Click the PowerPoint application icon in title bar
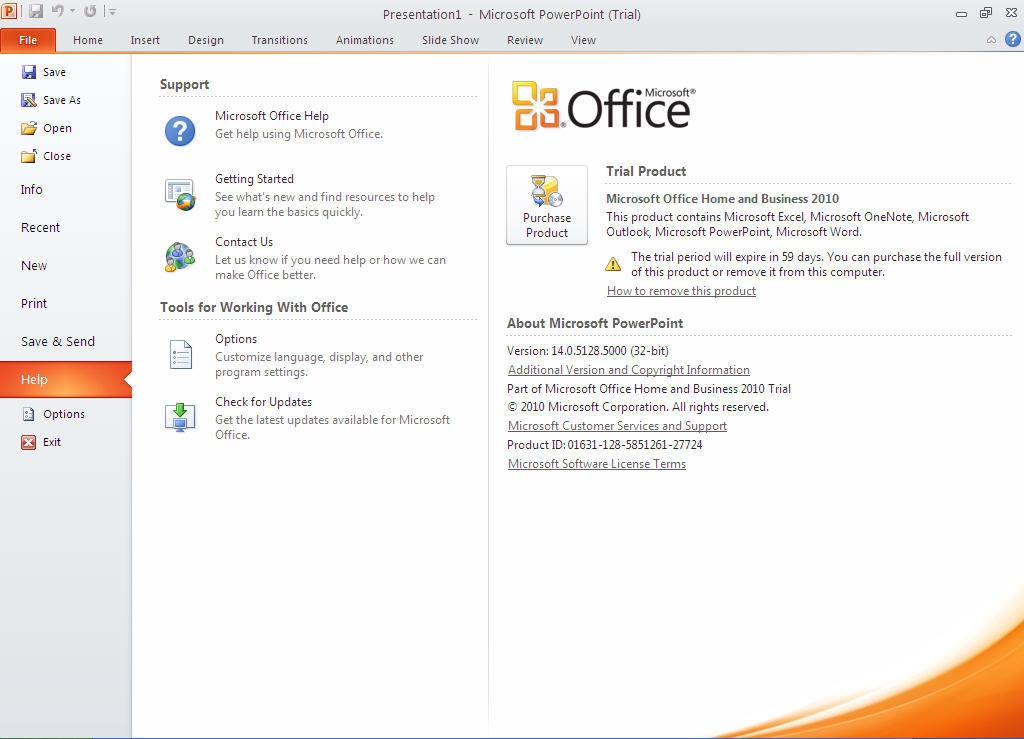Screen dimensions: 1024x739 9,11
